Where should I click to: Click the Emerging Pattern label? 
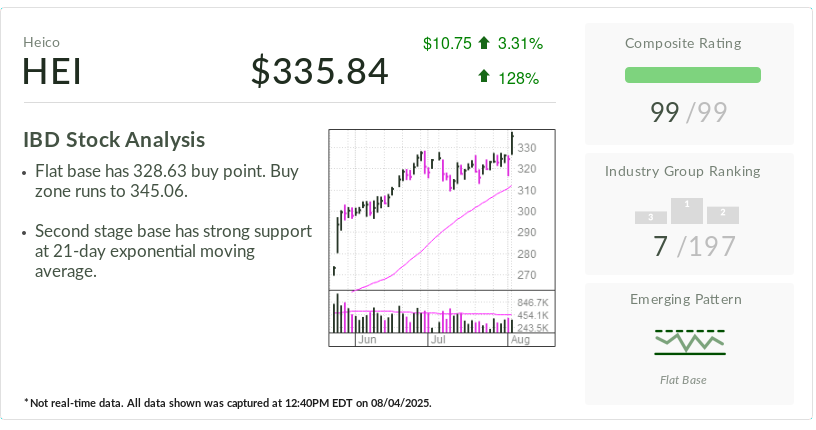(x=685, y=299)
